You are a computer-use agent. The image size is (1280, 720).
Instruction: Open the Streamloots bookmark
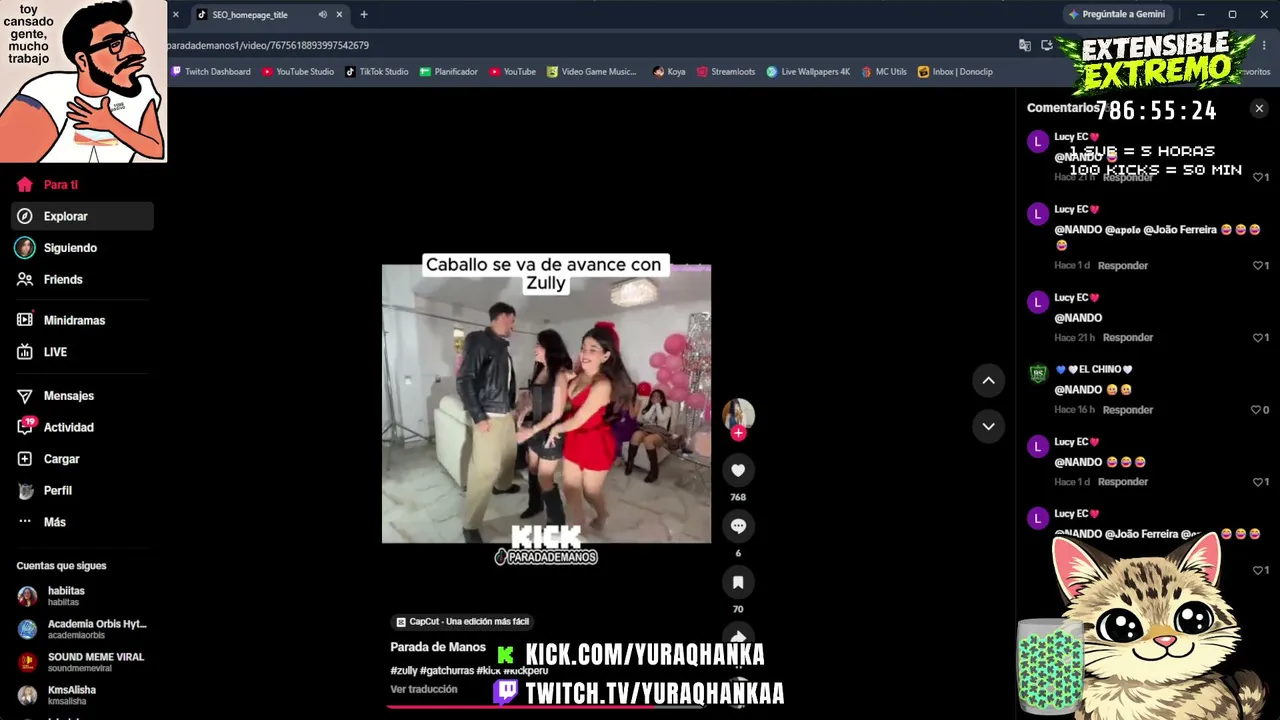click(726, 72)
